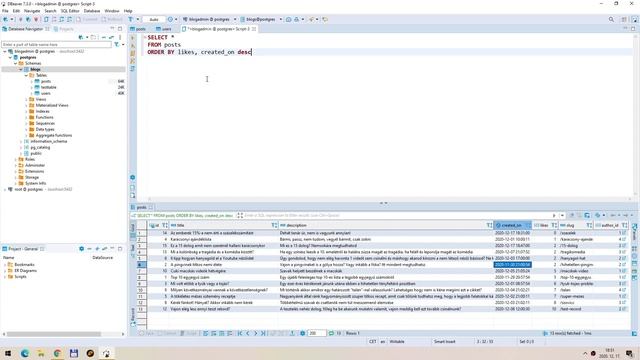The width and height of the screenshot is (640, 360).
Task: Open the Database menu
Action: [92, 11]
